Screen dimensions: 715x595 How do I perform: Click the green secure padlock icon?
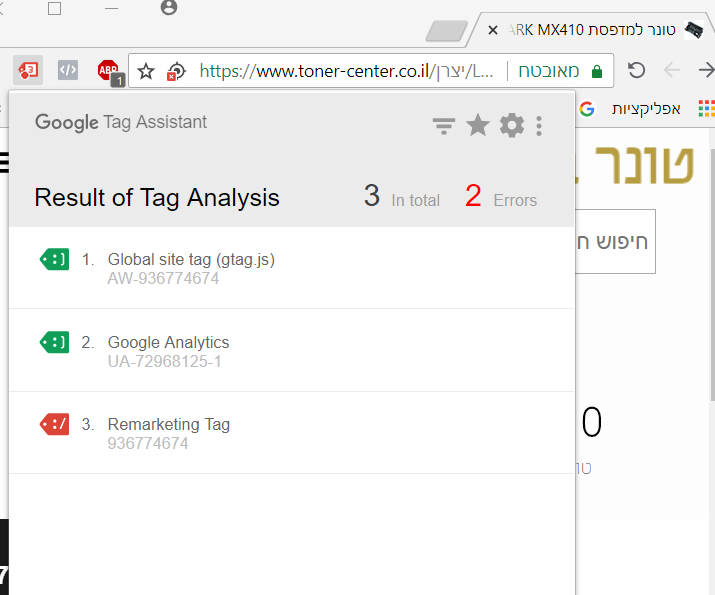[596, 71]
